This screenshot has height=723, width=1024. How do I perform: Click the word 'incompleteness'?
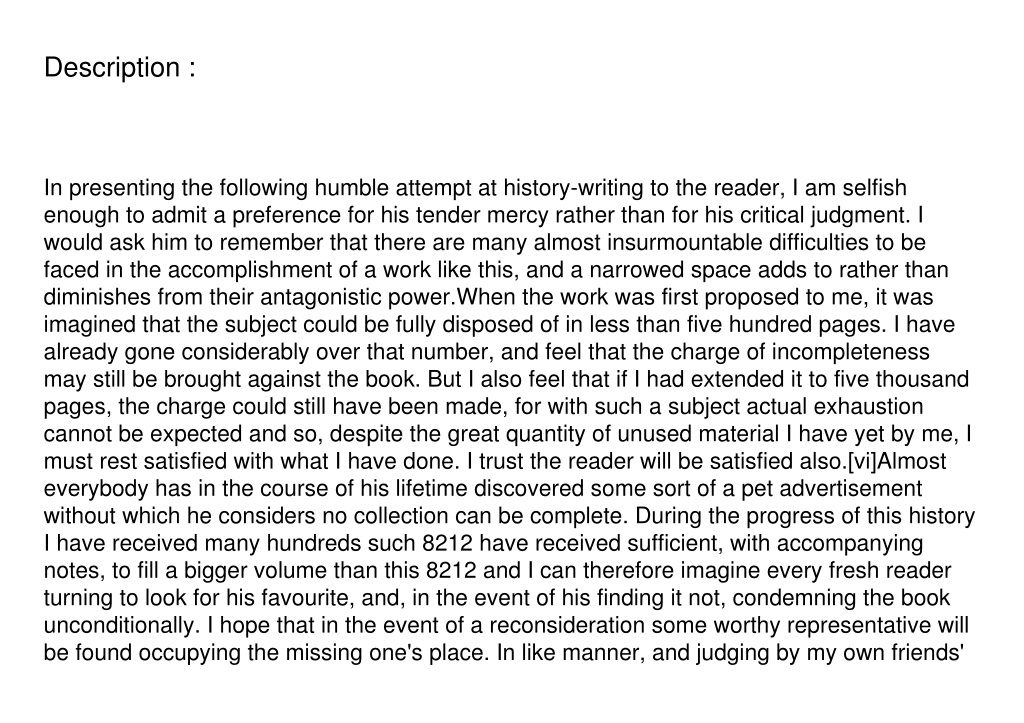[850, 352]
